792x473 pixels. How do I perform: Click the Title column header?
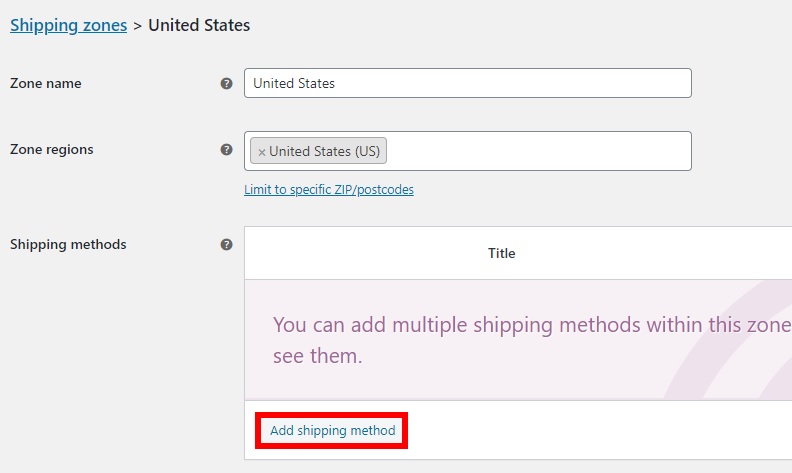coord(501,253)
